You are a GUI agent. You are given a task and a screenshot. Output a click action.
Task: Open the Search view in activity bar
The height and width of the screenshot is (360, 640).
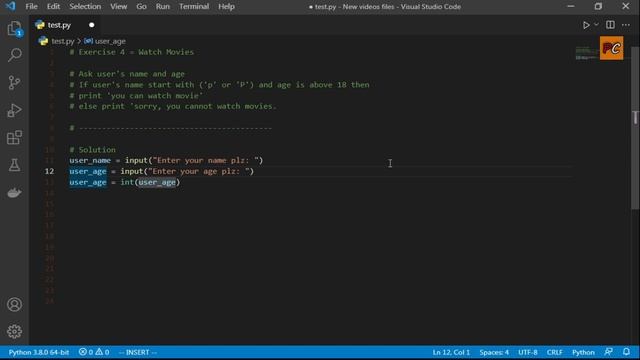15,55
